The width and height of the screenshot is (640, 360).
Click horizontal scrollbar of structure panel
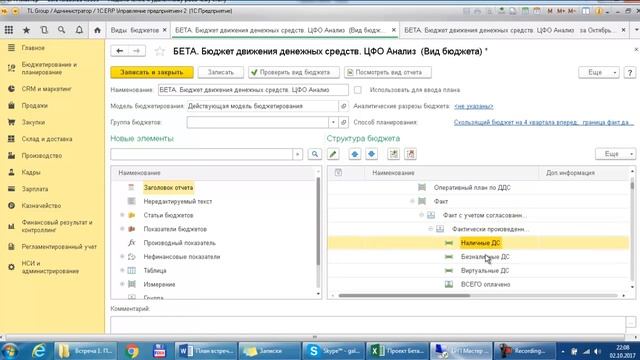tap(404, 296)
